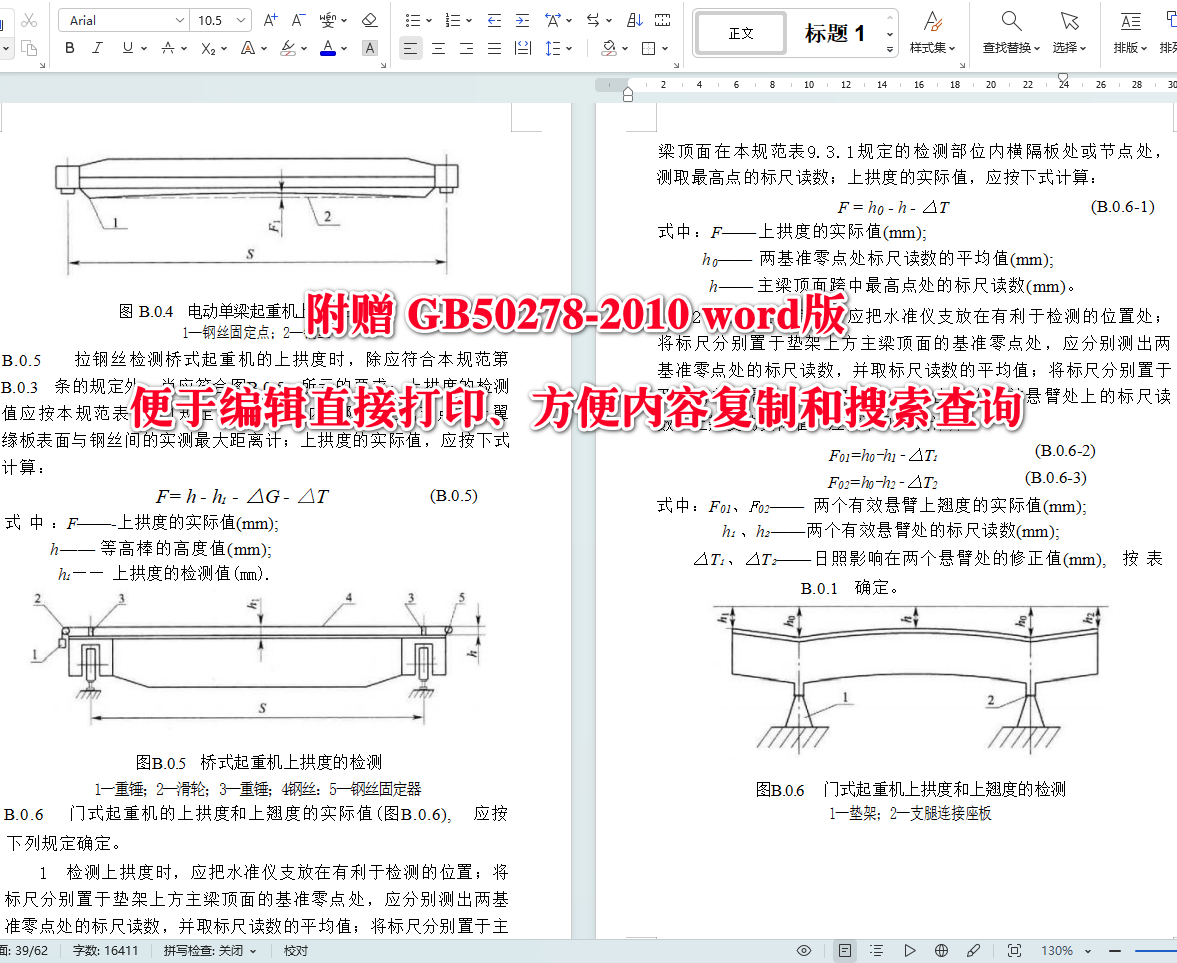
Task: Click the subscript formatting icon
Action: (x=207, y=47)
